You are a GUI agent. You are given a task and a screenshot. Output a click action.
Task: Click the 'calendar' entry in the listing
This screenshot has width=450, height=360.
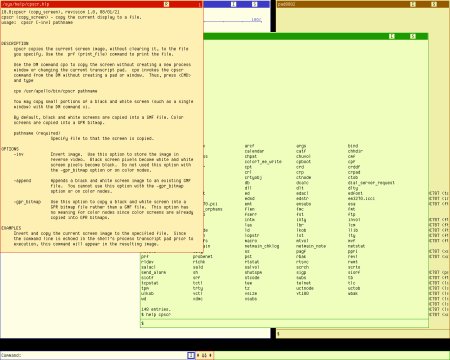[x=254, y=151]
